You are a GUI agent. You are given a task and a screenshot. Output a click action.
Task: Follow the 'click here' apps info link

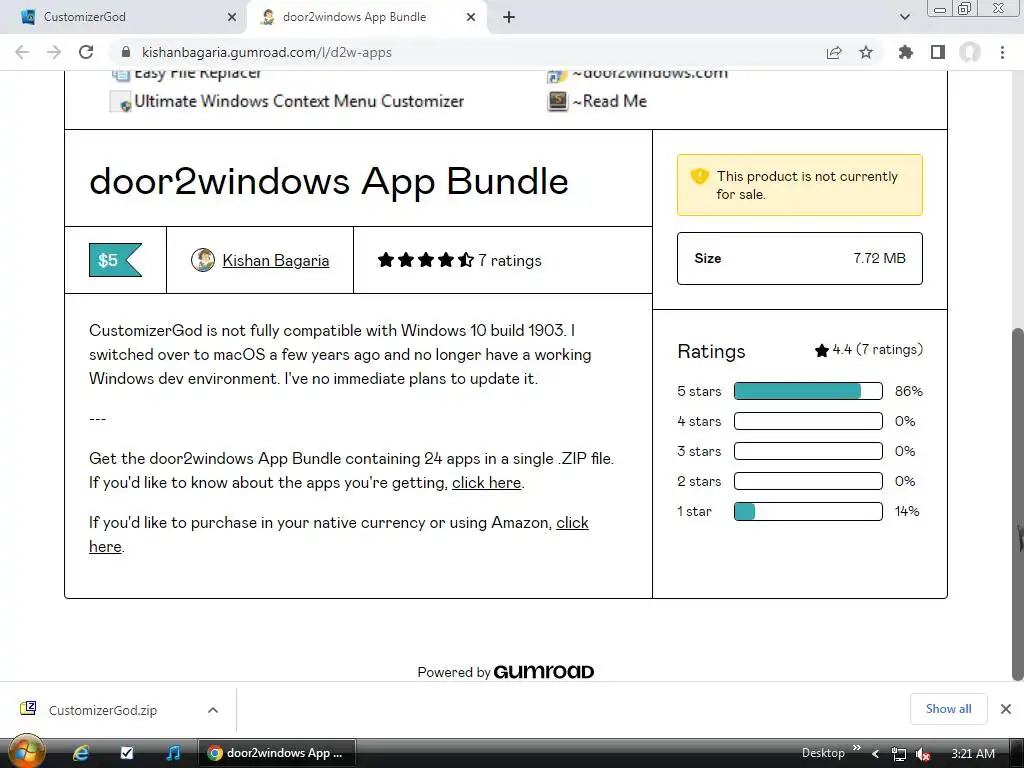[x=487, y=483]
